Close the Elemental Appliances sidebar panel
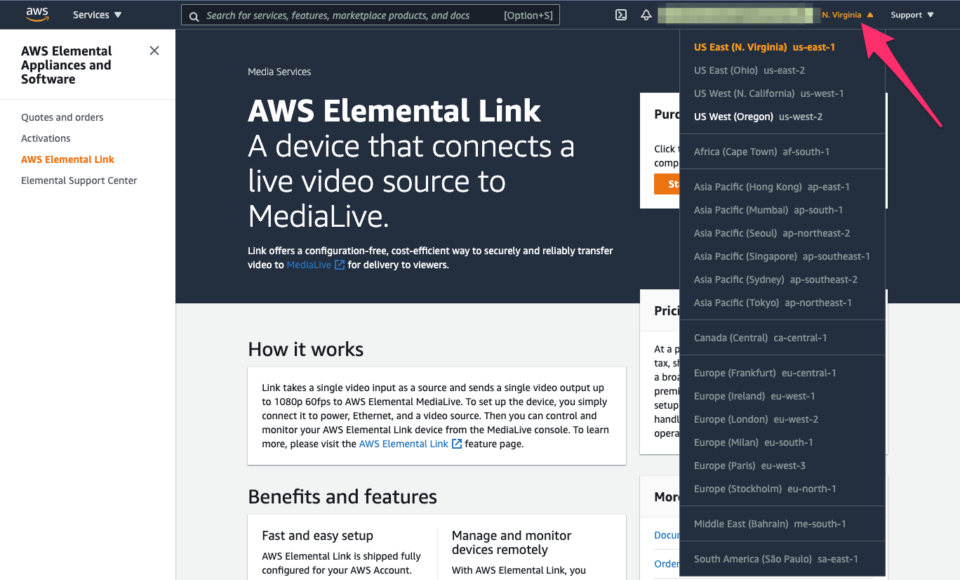Image resolution: width=960 pixels, height=580 pixels. pyautogui.click(x=155, y=49)
